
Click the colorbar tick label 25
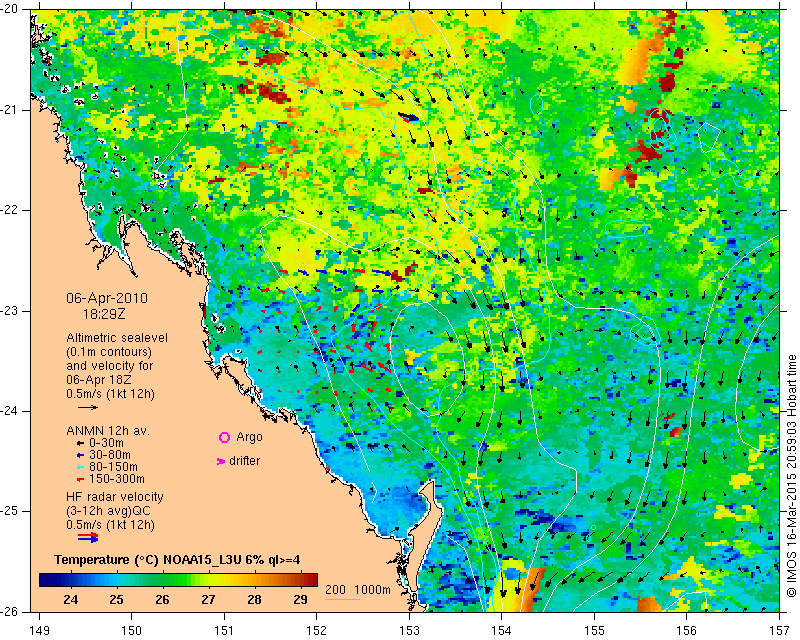[x=116, y=600]
